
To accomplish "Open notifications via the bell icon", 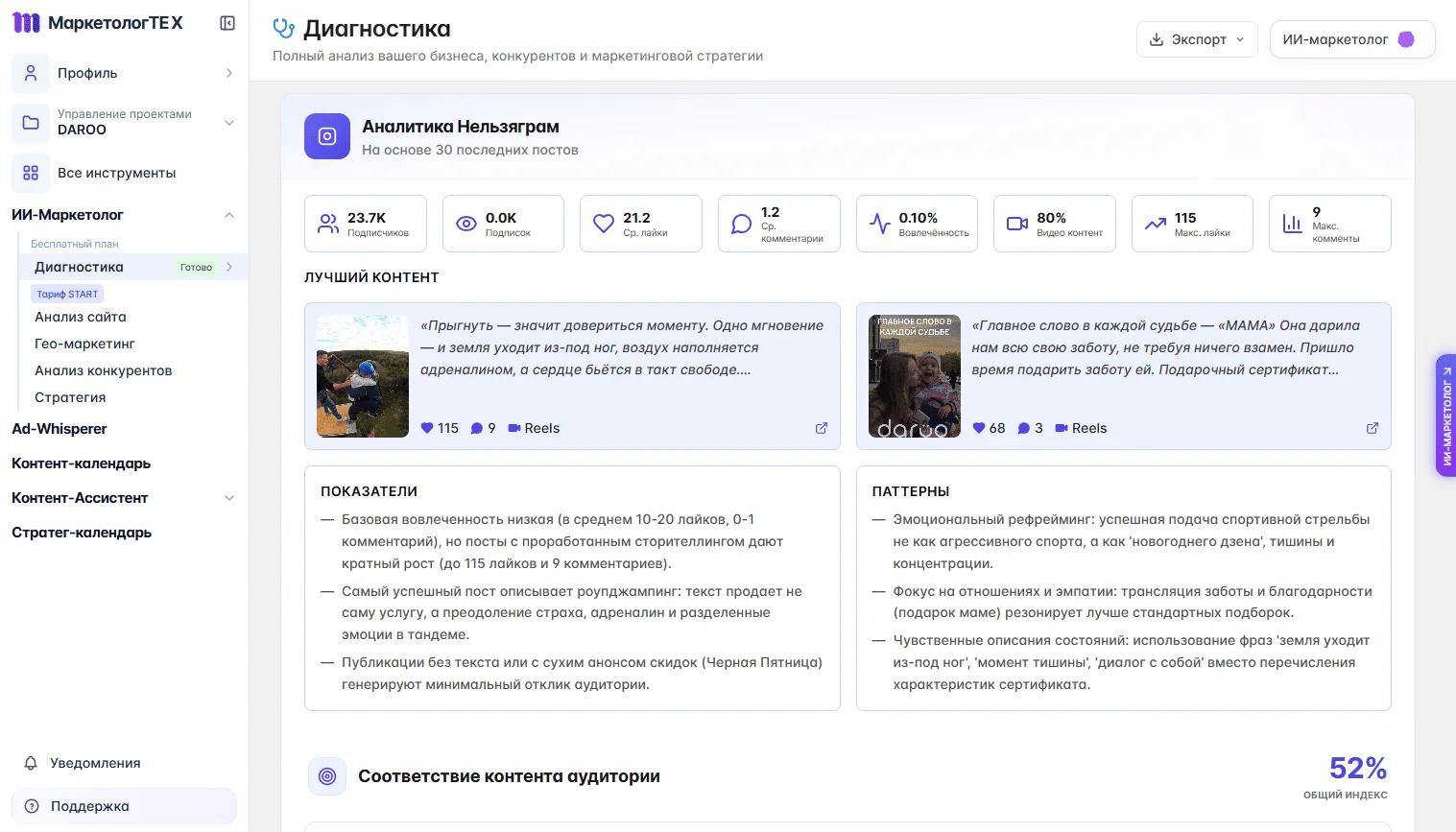I will [31, 763].
